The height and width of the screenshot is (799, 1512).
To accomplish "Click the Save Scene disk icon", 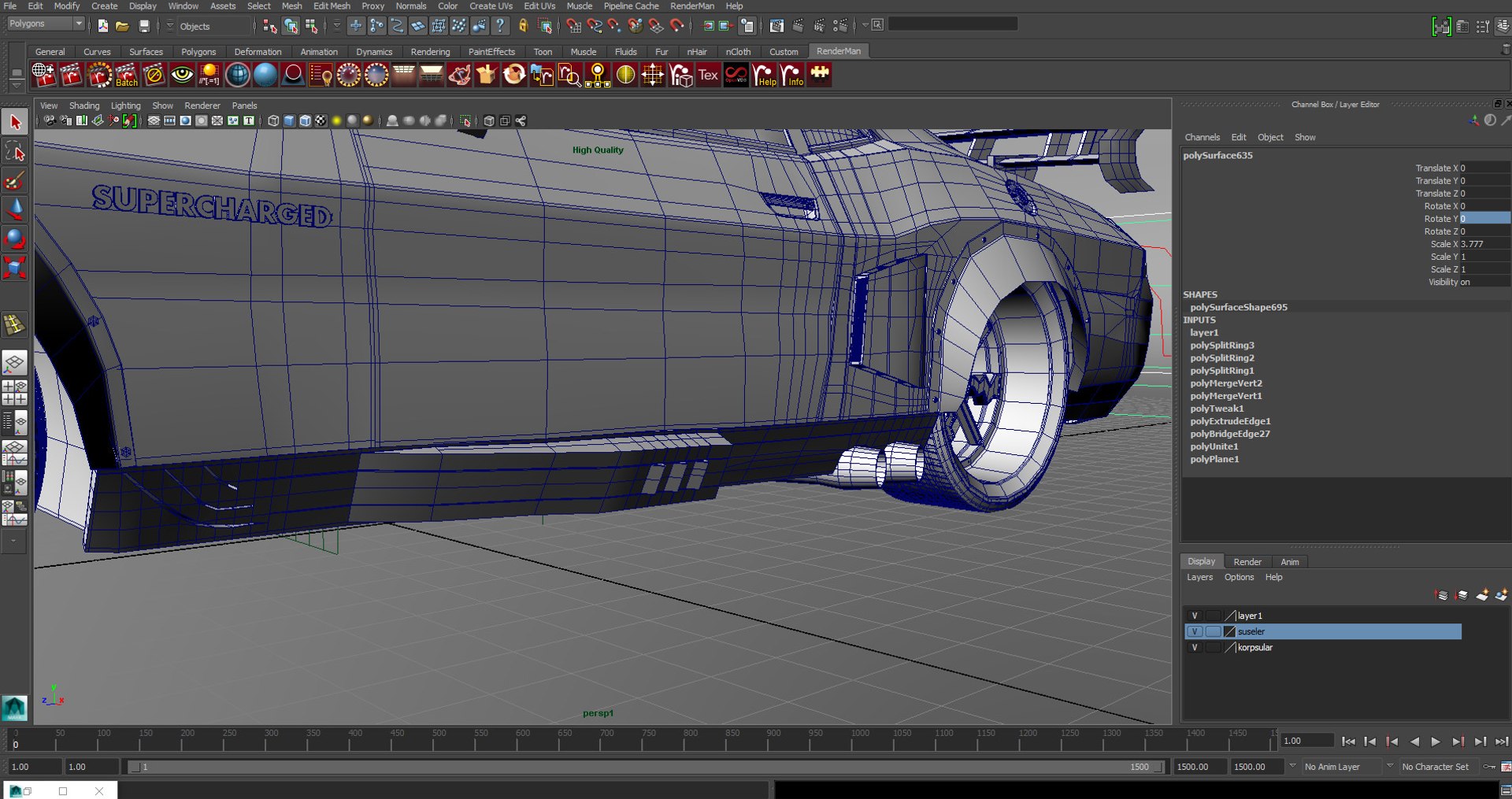I will (x=143, y=26).
